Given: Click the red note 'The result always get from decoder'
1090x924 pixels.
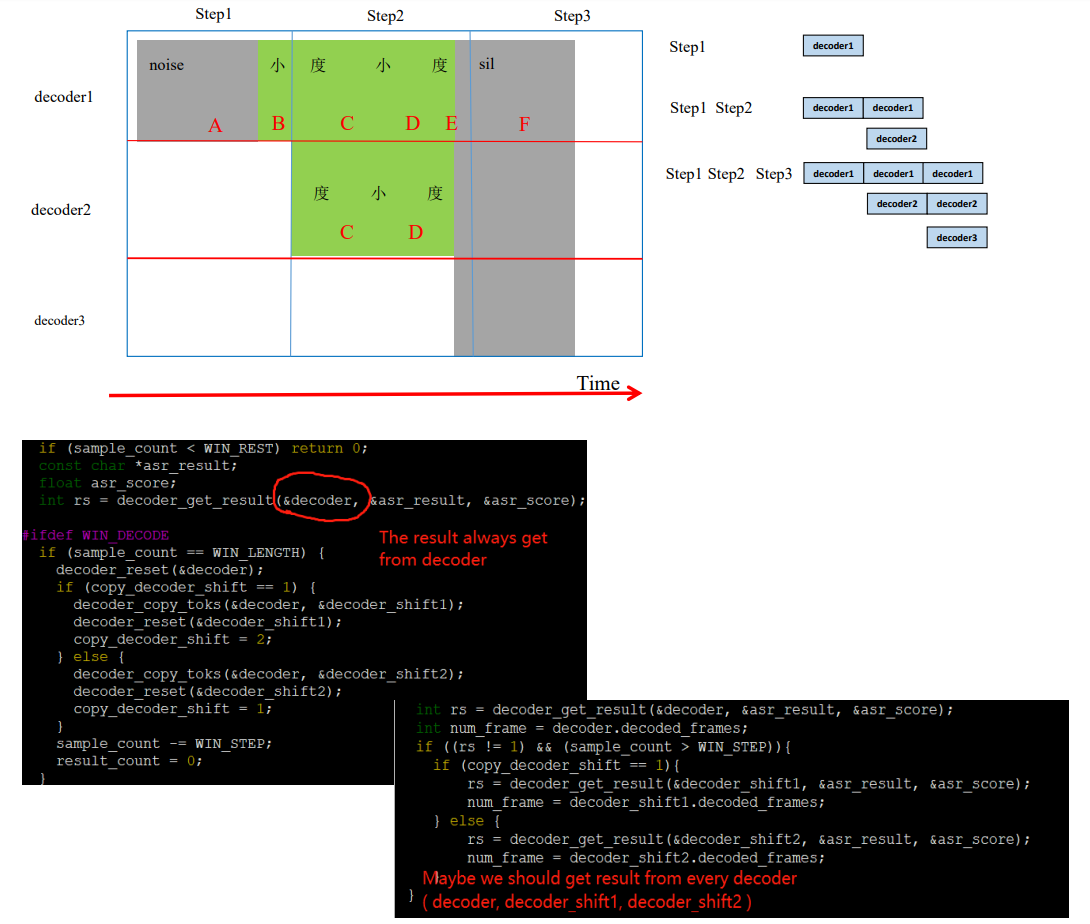Looking at the screenshot, I should [463, 549].
